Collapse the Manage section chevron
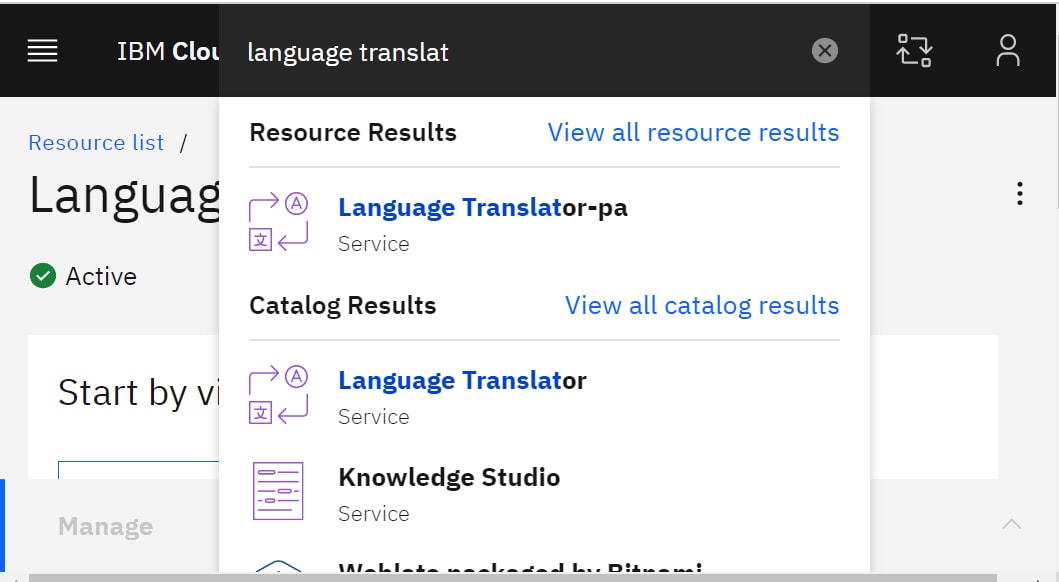 1012,525
